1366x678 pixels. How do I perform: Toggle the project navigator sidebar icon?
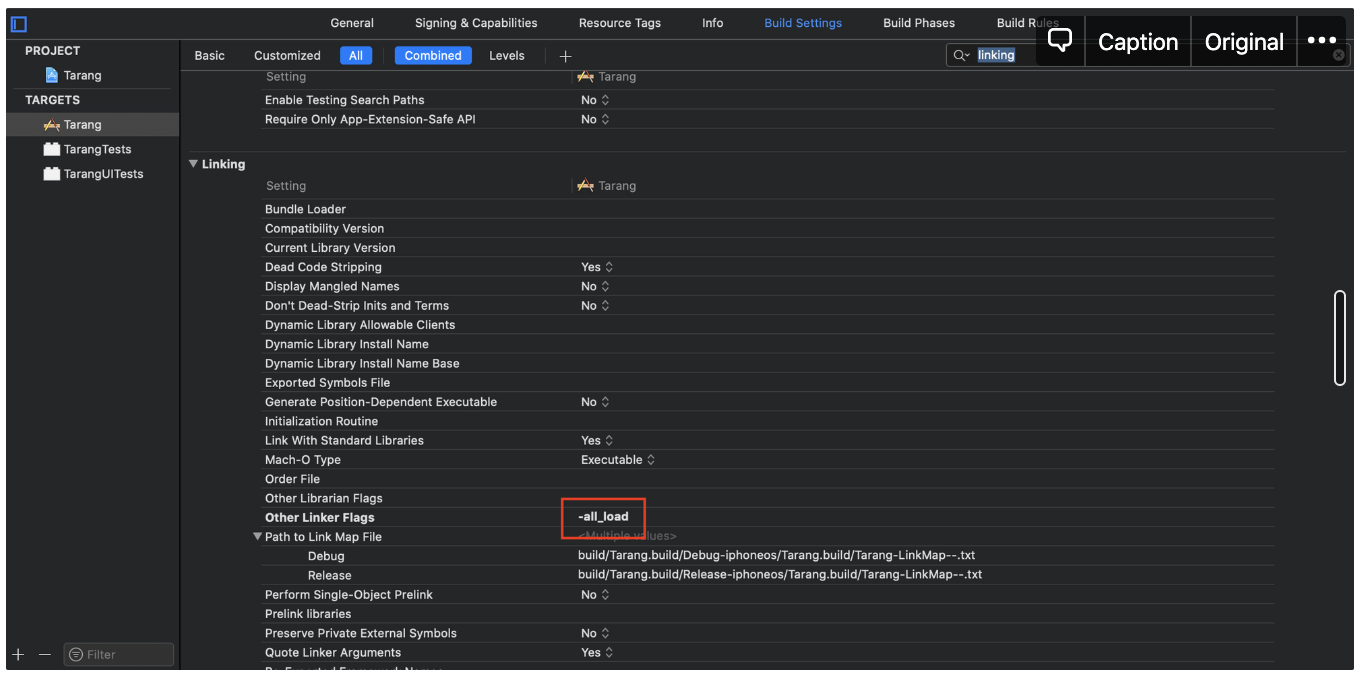pos(18,24)
